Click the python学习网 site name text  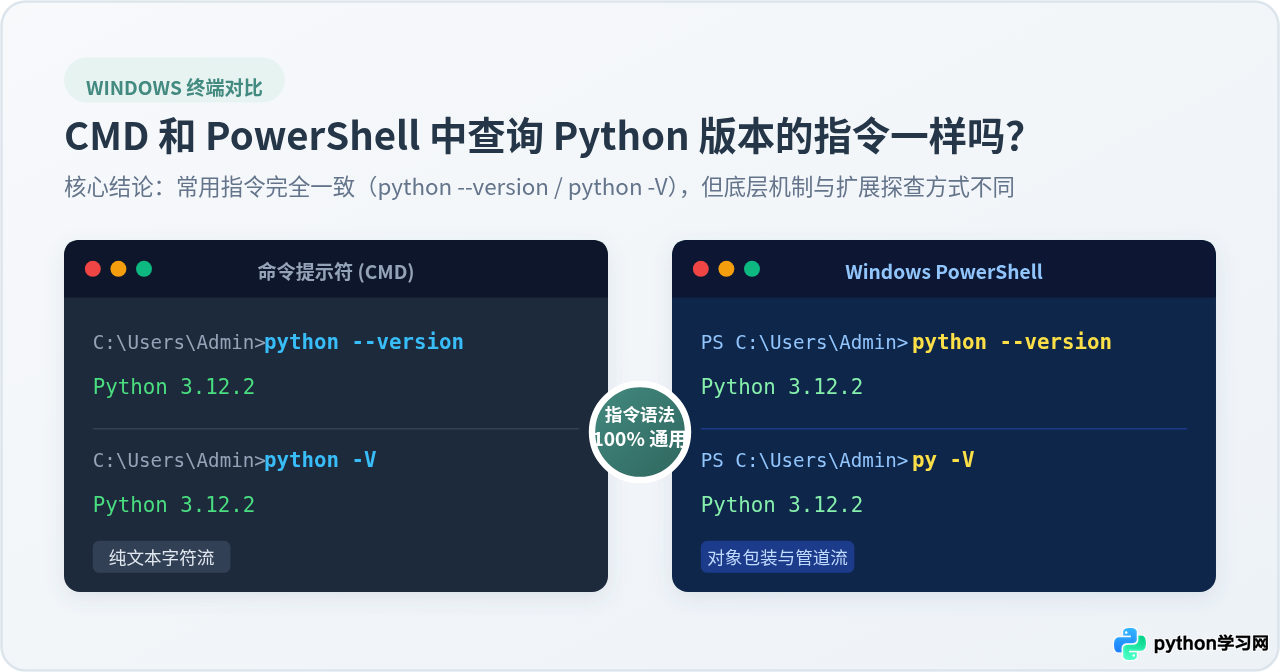pos(1211,644)
